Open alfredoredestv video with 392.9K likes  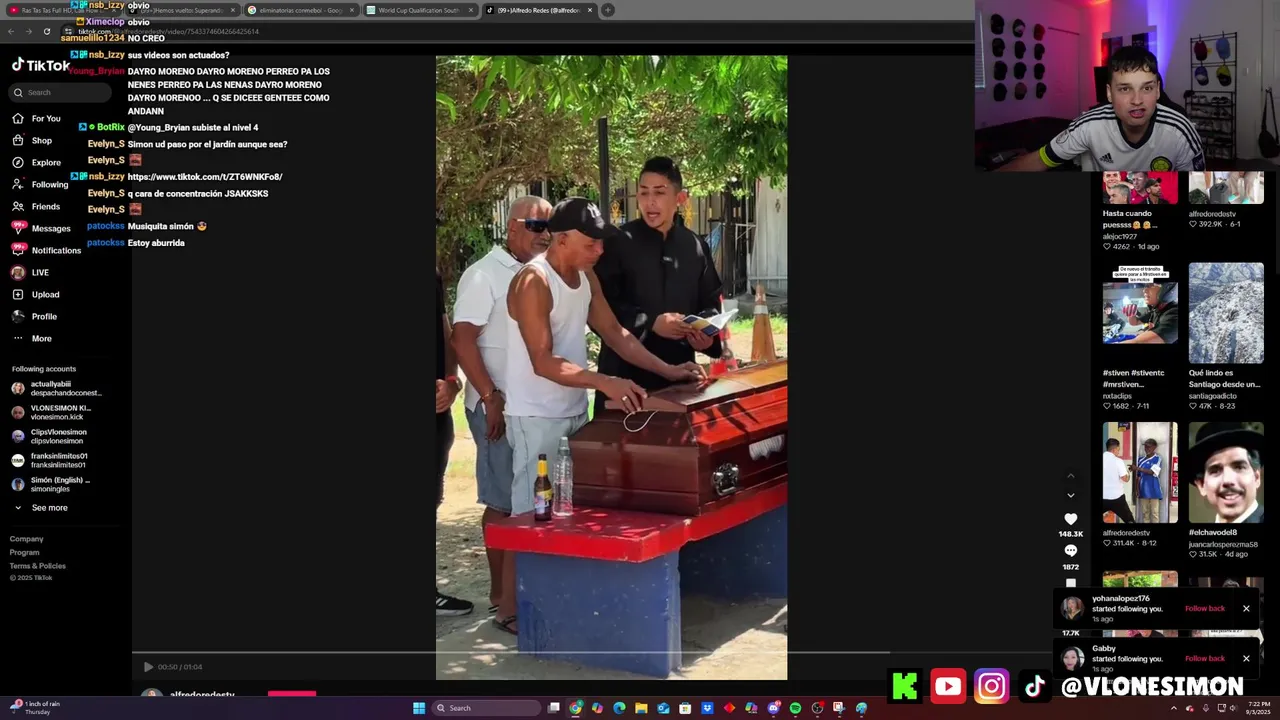coord(1226,188)
